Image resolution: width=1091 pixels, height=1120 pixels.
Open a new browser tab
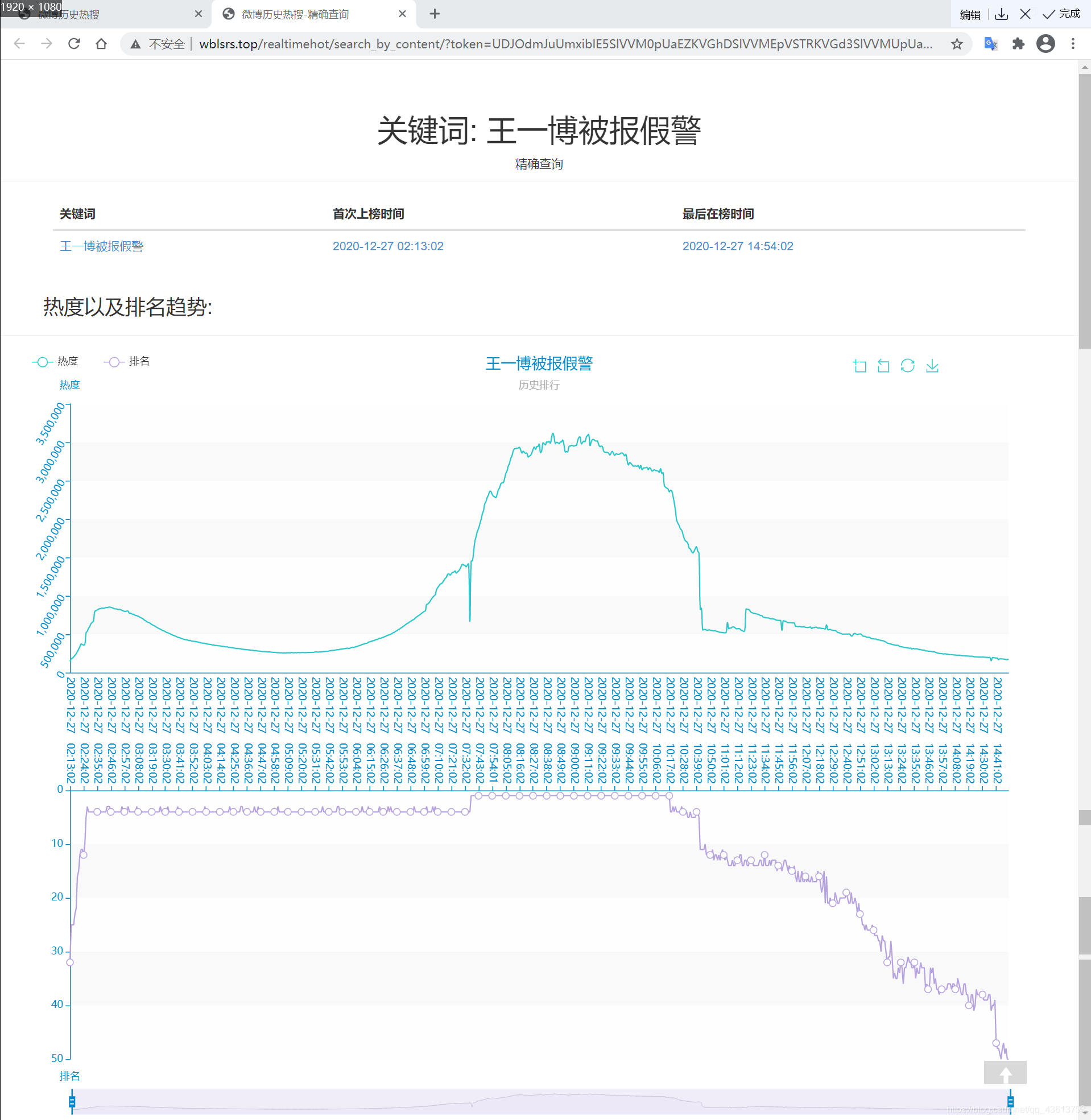(x=435, y=14)
